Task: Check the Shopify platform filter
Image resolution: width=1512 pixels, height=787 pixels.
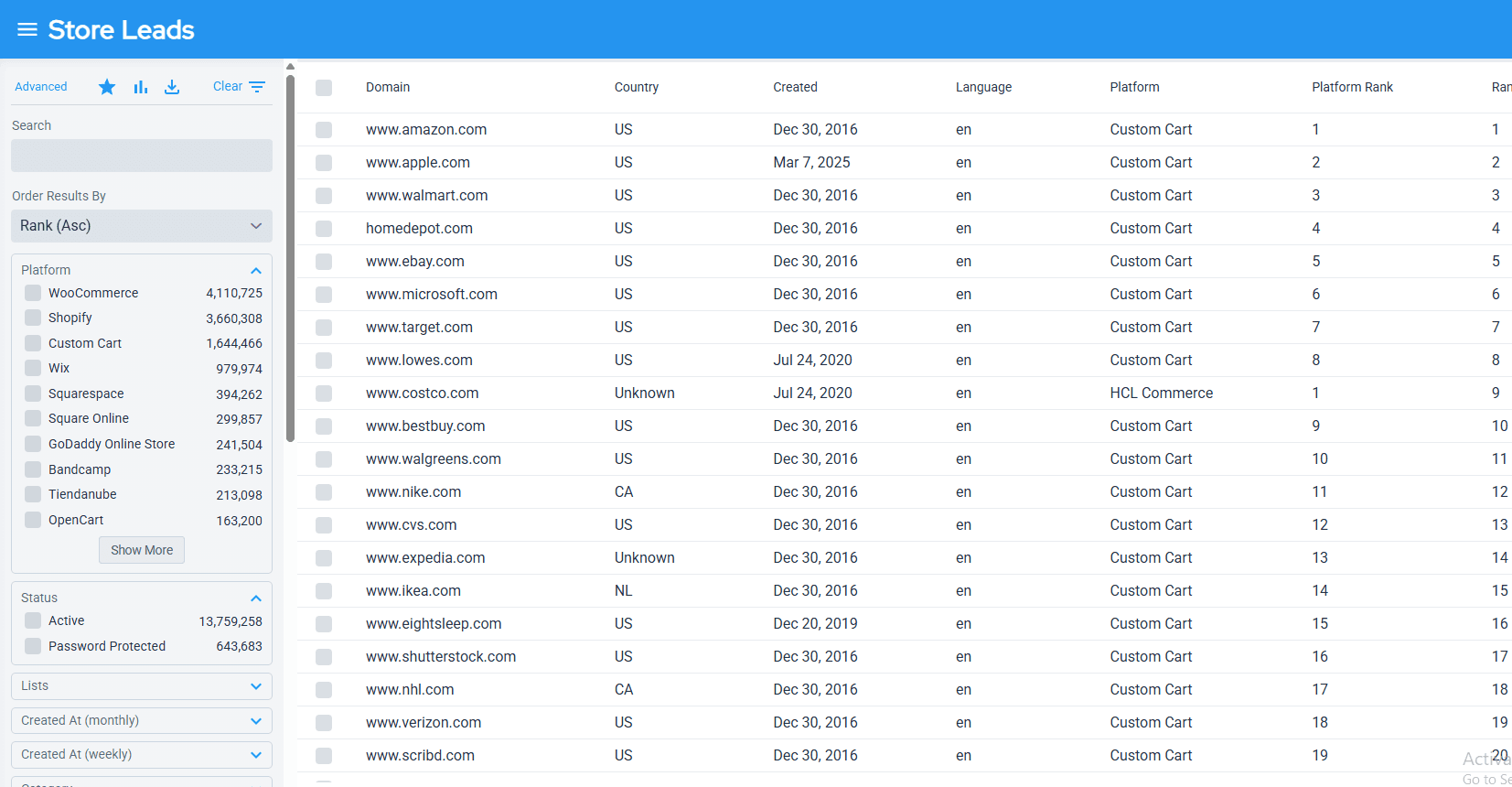Action: click(x=33, y=318)
